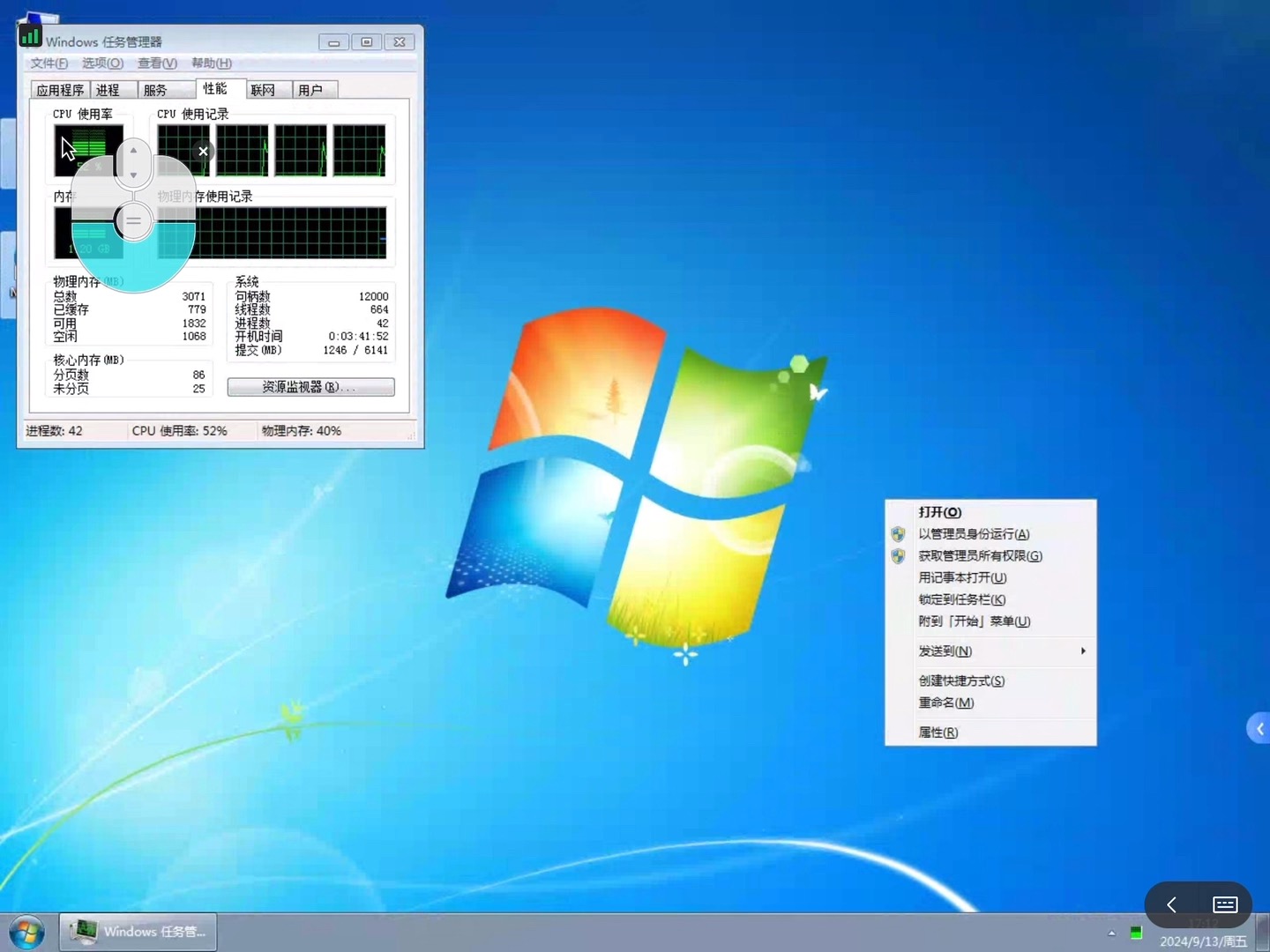Open the 帮助(H) menu
The height and width of the screenshot is (952, 1270).
[x=212, y=63]
